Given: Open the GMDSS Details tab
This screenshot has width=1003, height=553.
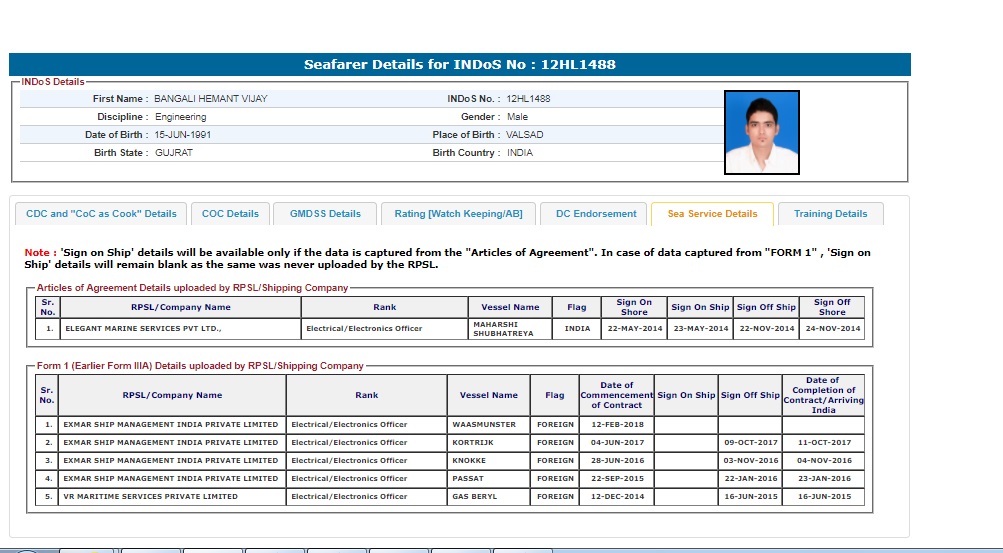Looking at the screenshot, I should [325, 214].
